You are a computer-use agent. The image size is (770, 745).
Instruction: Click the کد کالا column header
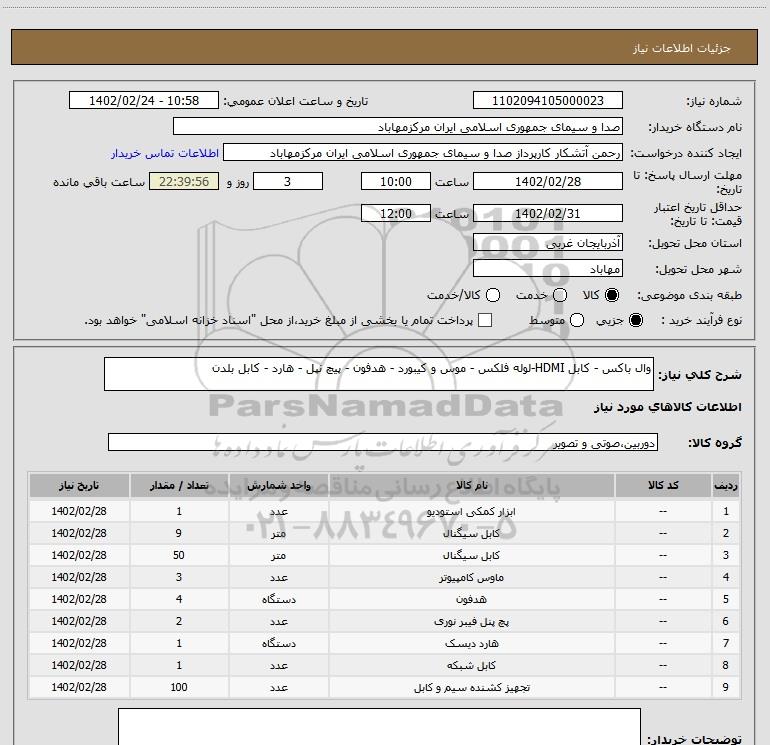coord(663,485)
